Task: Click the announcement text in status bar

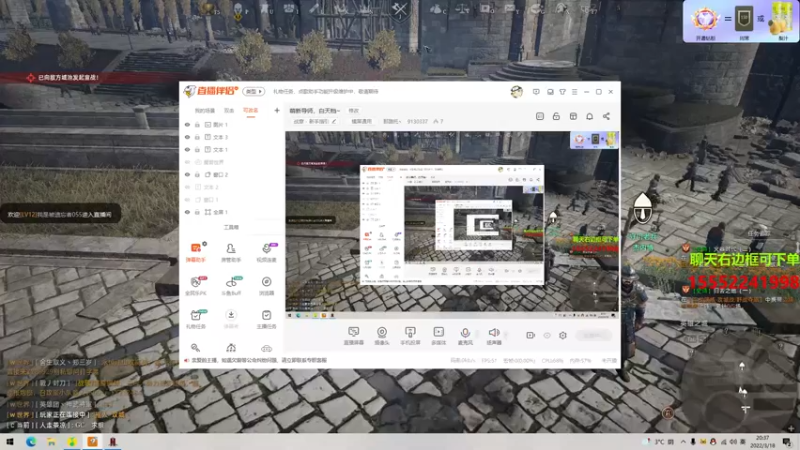Action: (259, 360)
